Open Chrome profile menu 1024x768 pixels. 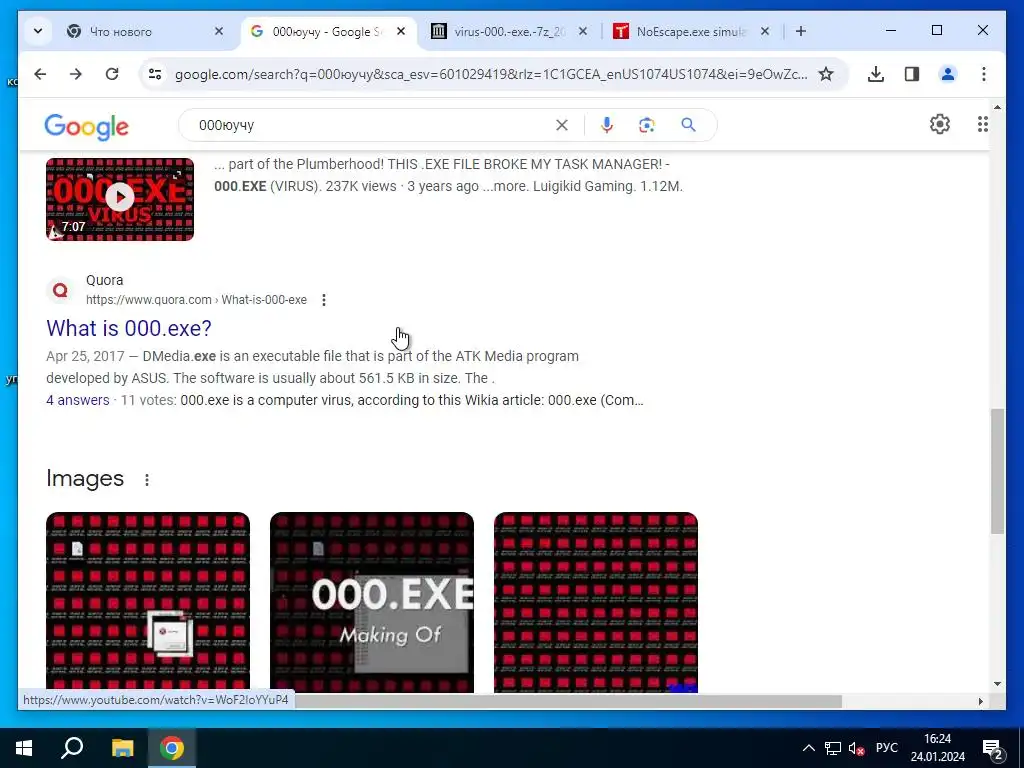pyautogui.click(x=948, y=74)
